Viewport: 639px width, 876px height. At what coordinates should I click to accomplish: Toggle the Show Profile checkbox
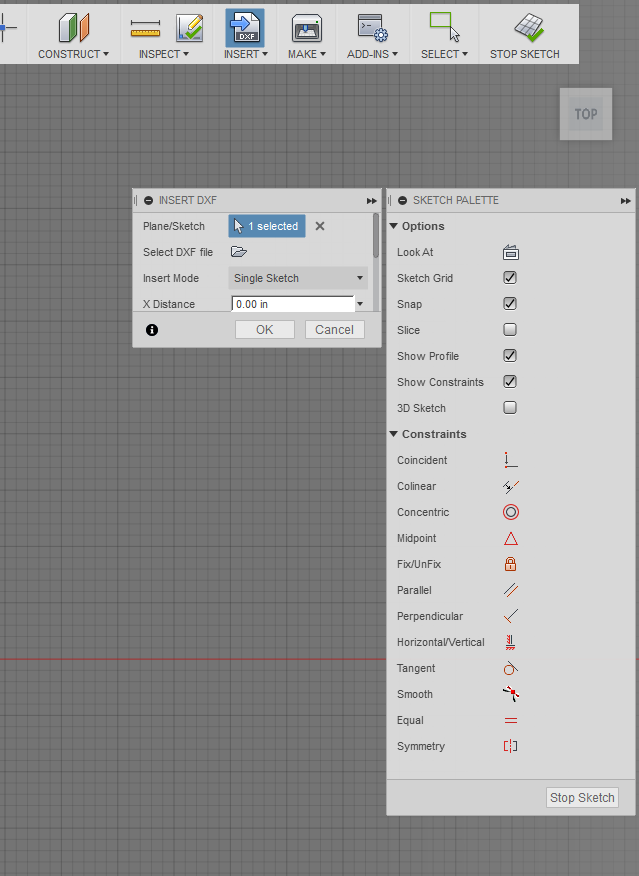[x=510, y=355]
